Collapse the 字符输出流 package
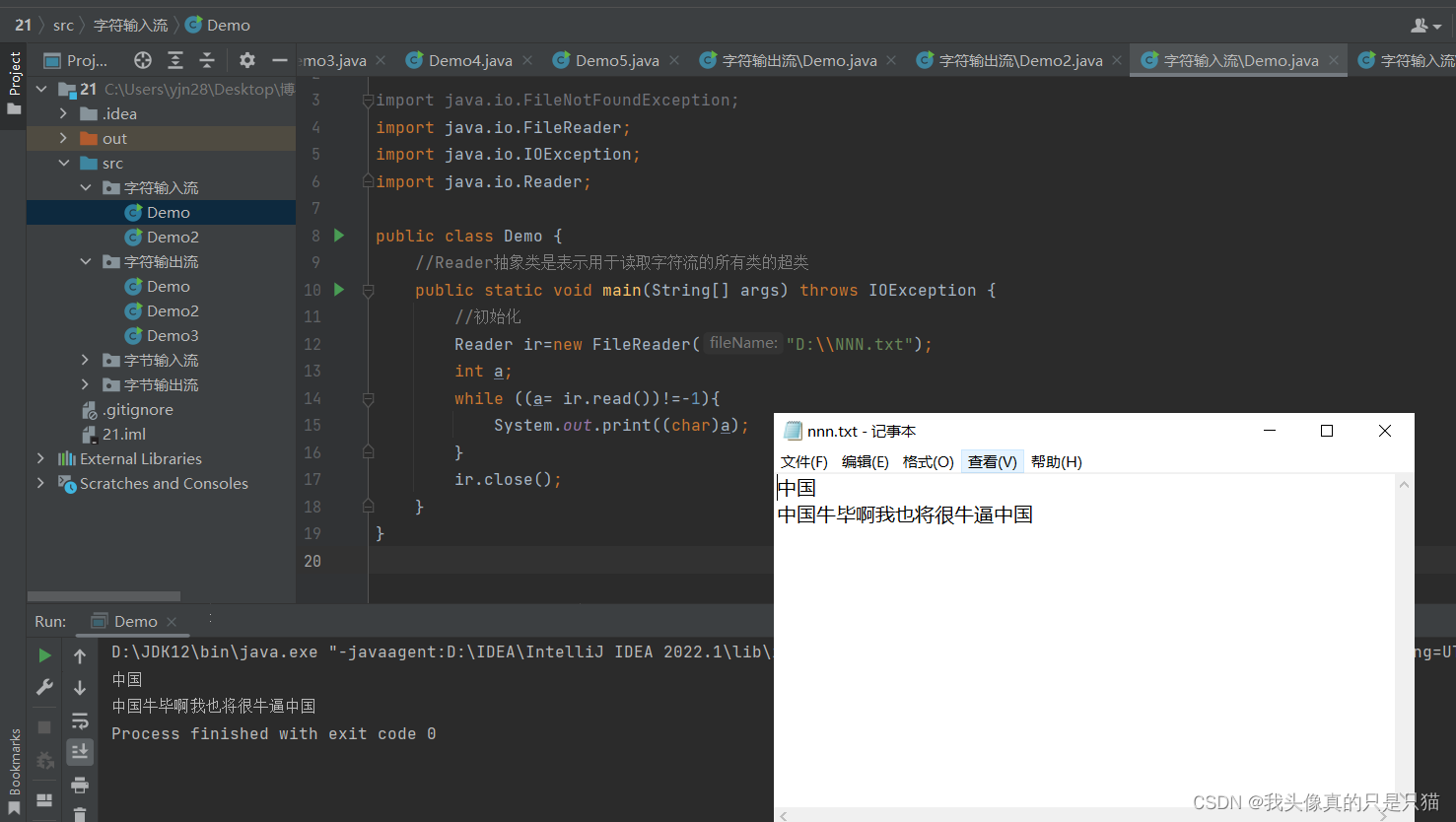The width and height of the screenshot is (1456, 822). coord(85,261)
